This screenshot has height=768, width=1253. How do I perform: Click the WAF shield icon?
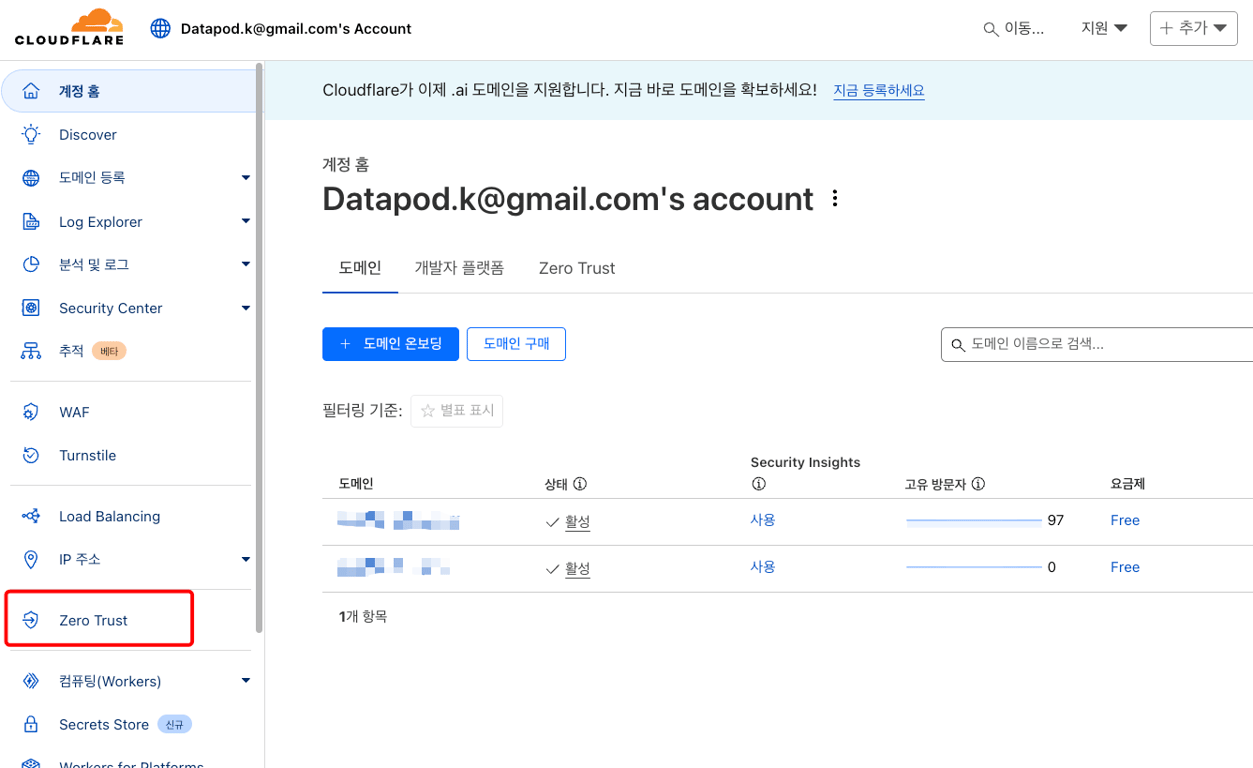(x=31, y=412)
